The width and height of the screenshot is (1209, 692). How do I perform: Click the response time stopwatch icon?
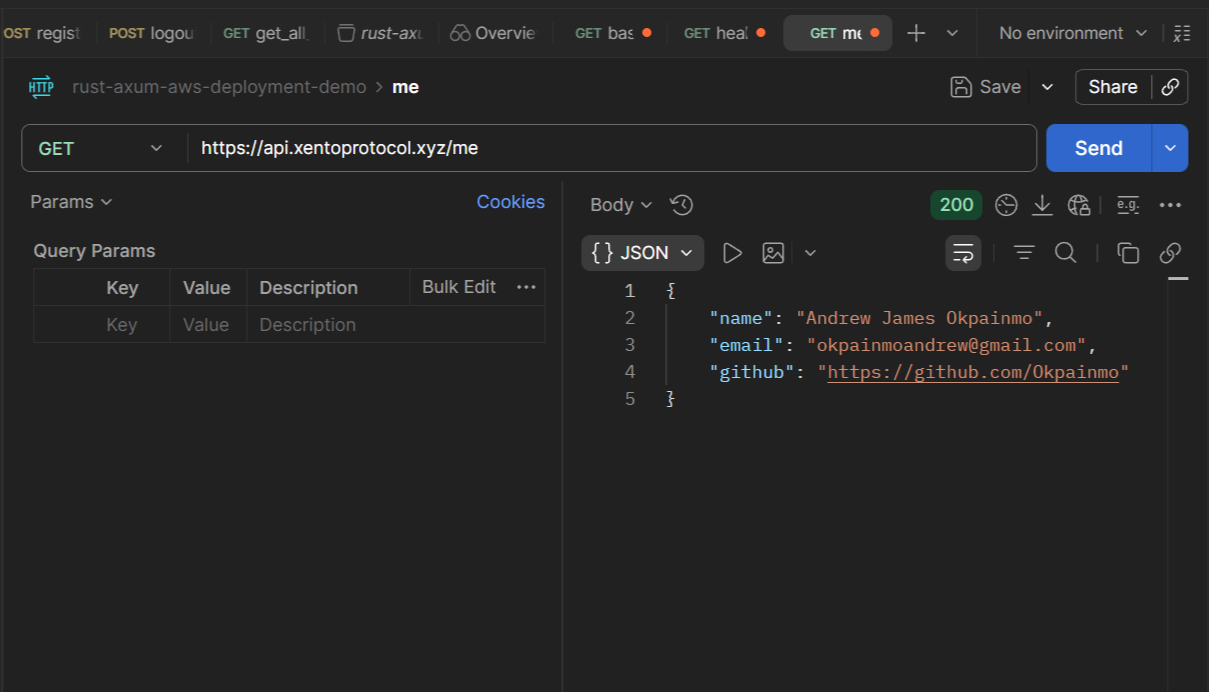(x=1007, y=205)
